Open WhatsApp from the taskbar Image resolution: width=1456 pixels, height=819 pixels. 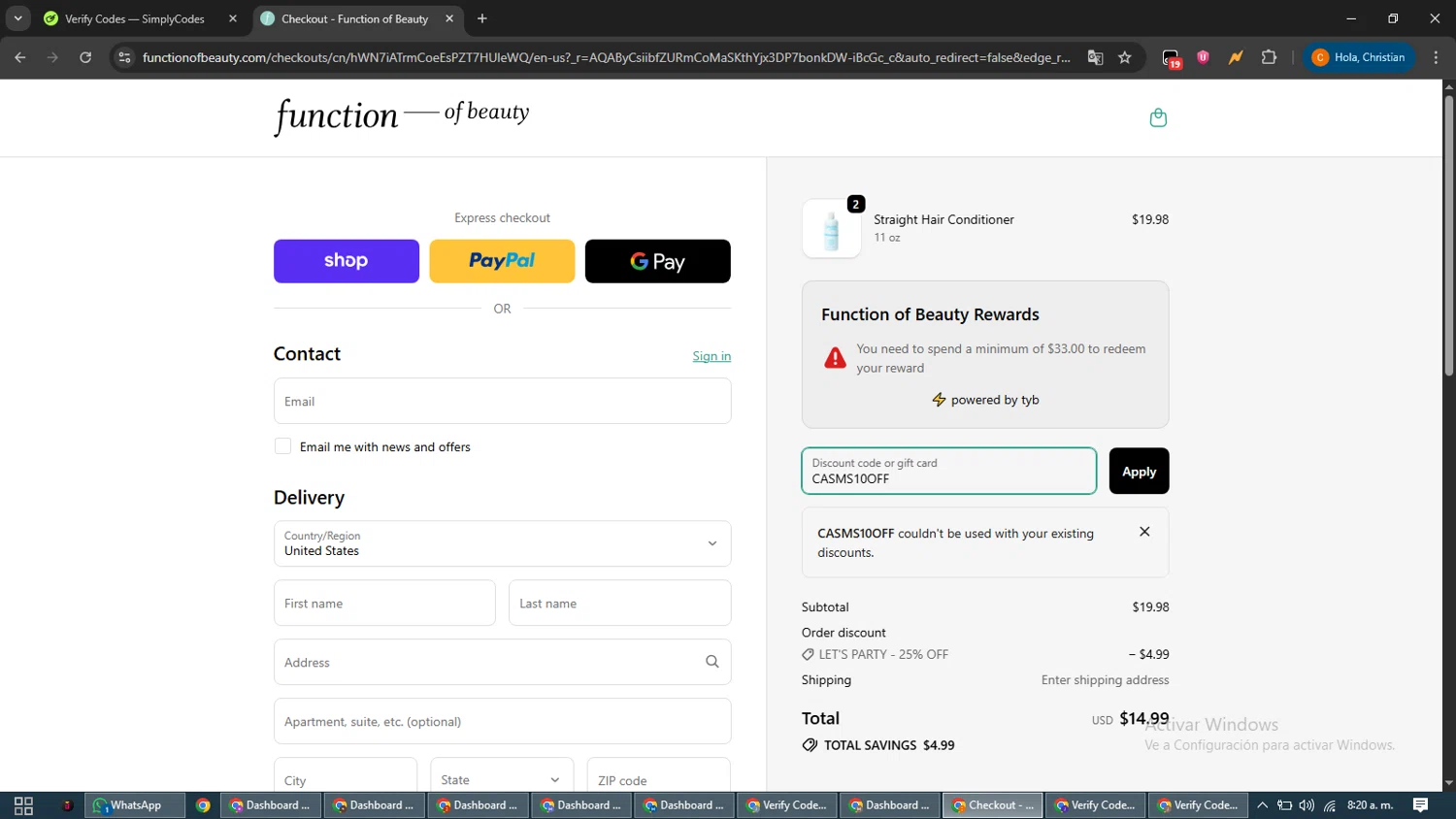(135, 805)
